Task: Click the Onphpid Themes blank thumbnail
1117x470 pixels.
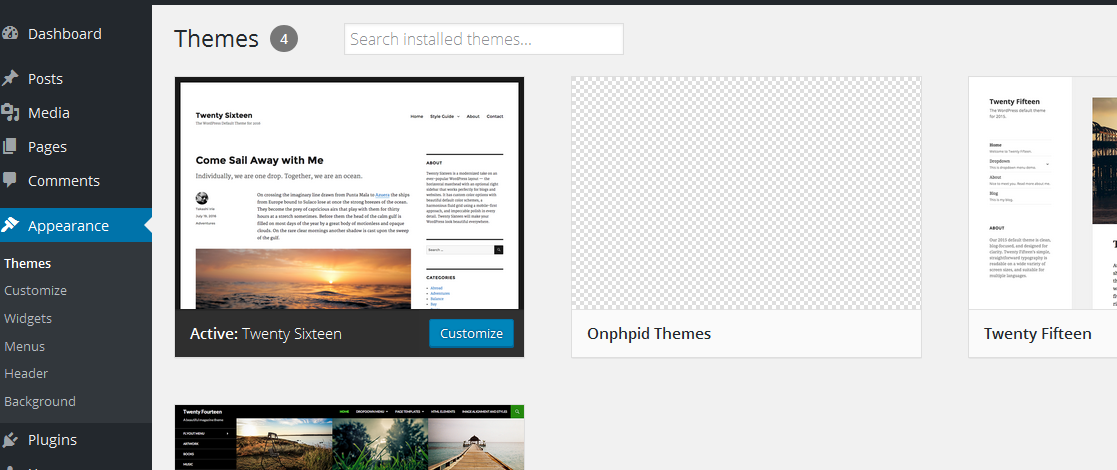Action: pyautogui.click(x=746, y=193)
